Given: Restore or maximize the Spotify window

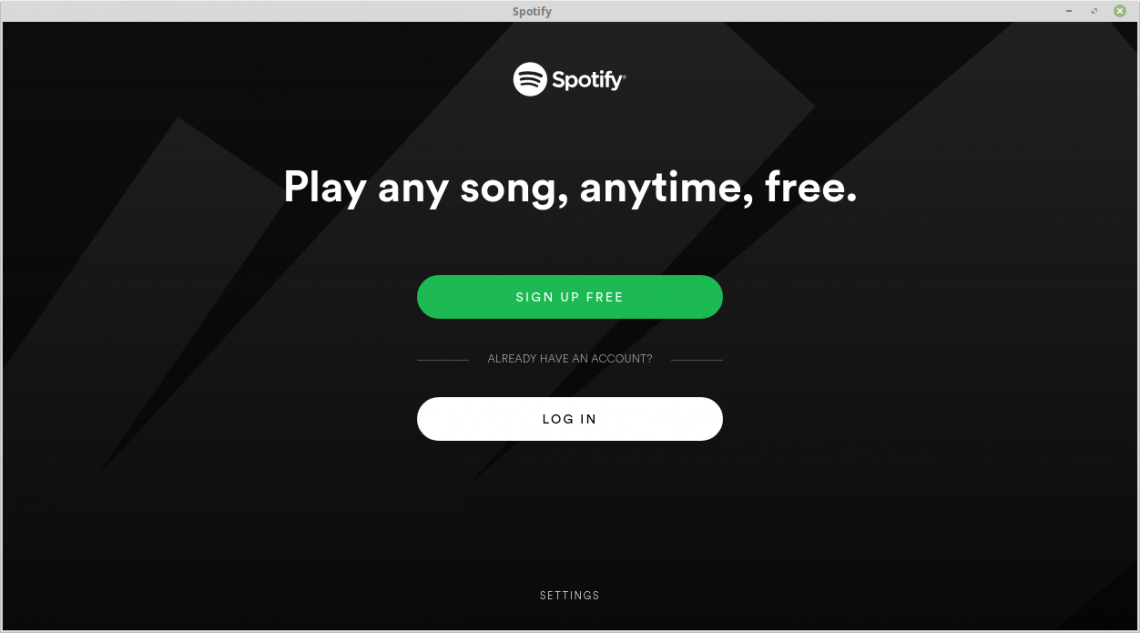Looking at the screenshot, I should coord(1094,11).
